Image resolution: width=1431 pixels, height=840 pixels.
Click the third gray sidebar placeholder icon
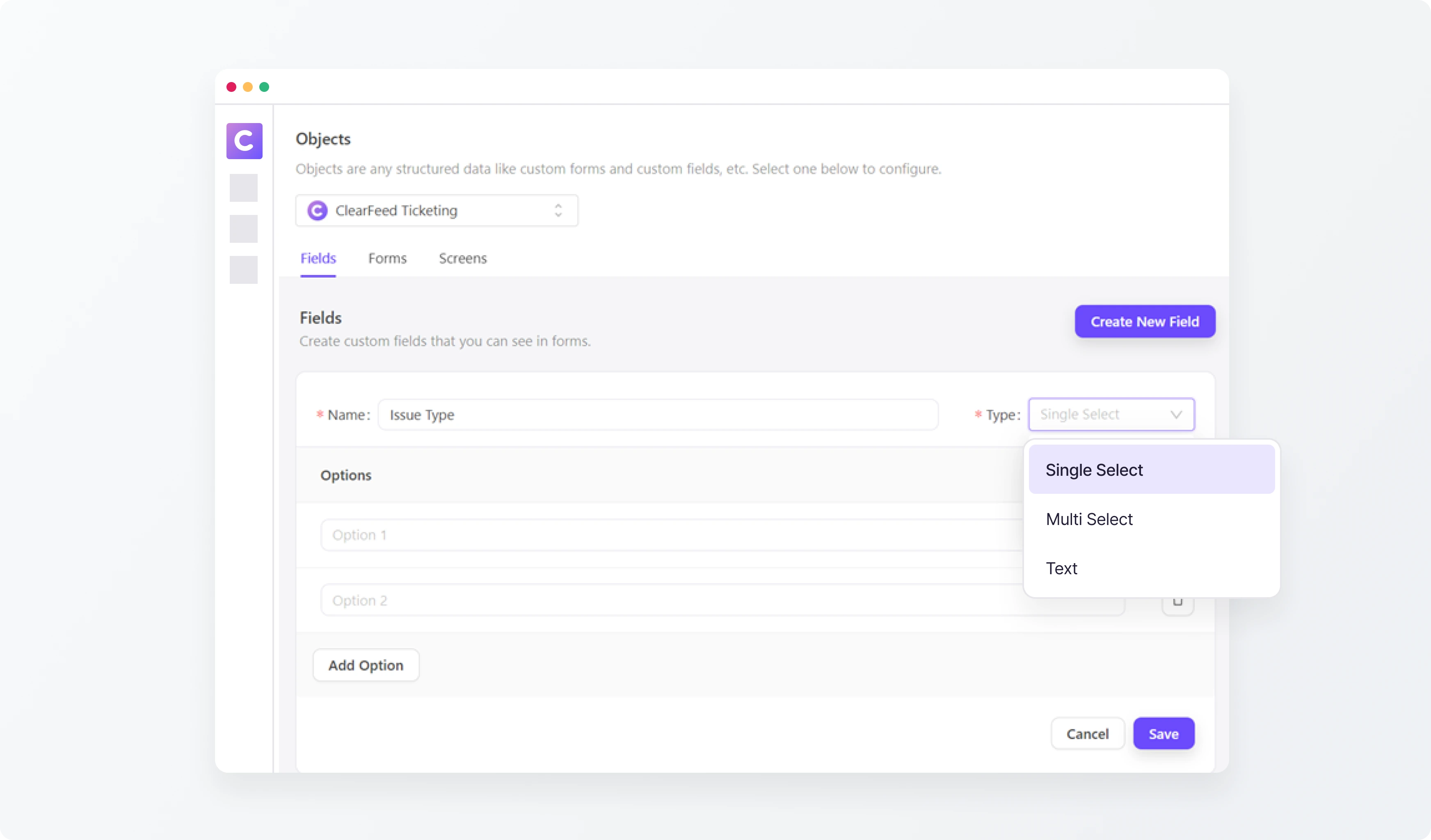coord(244,269)
